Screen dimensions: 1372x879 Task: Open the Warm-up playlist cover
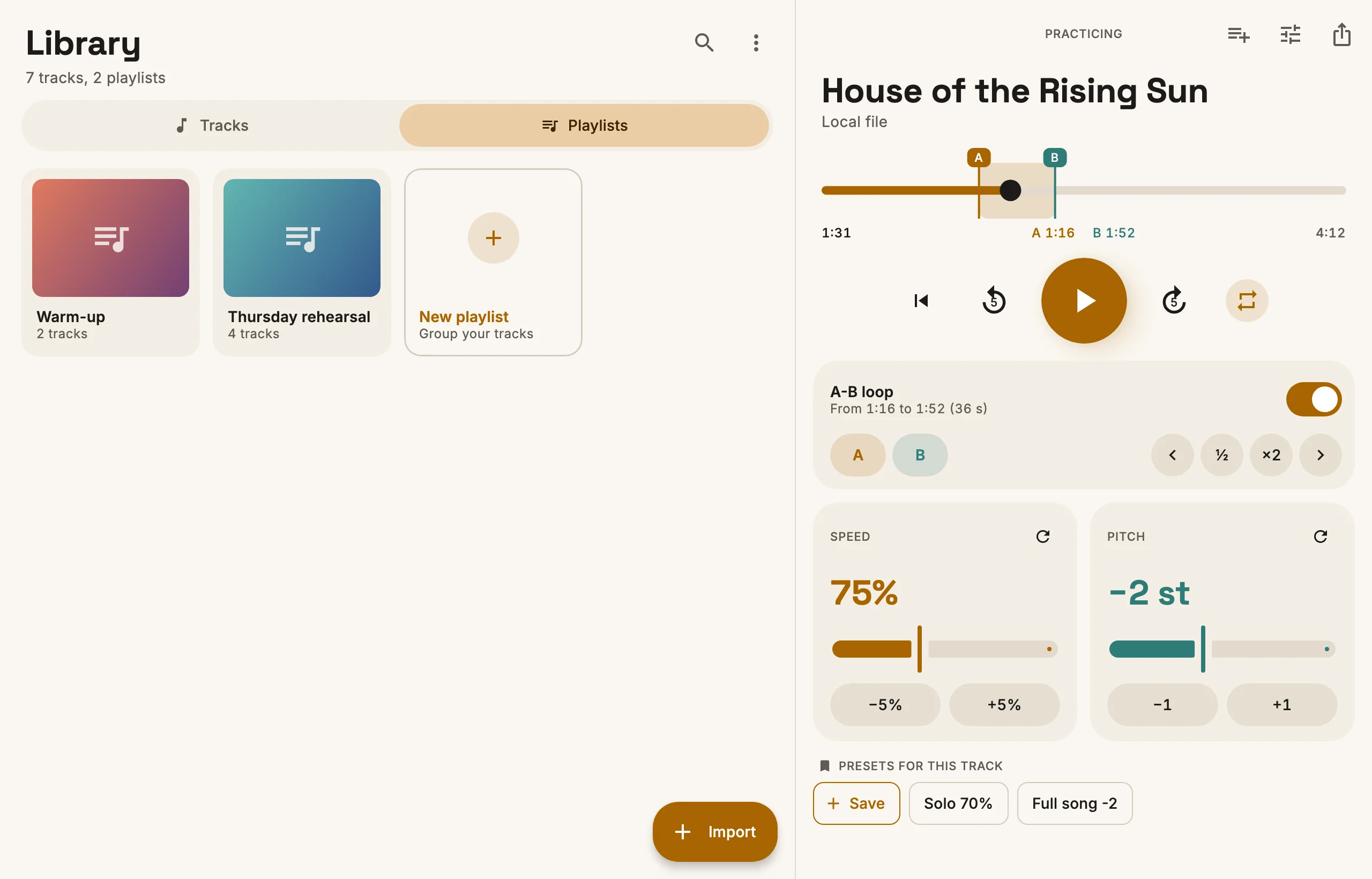click(110, 238)
